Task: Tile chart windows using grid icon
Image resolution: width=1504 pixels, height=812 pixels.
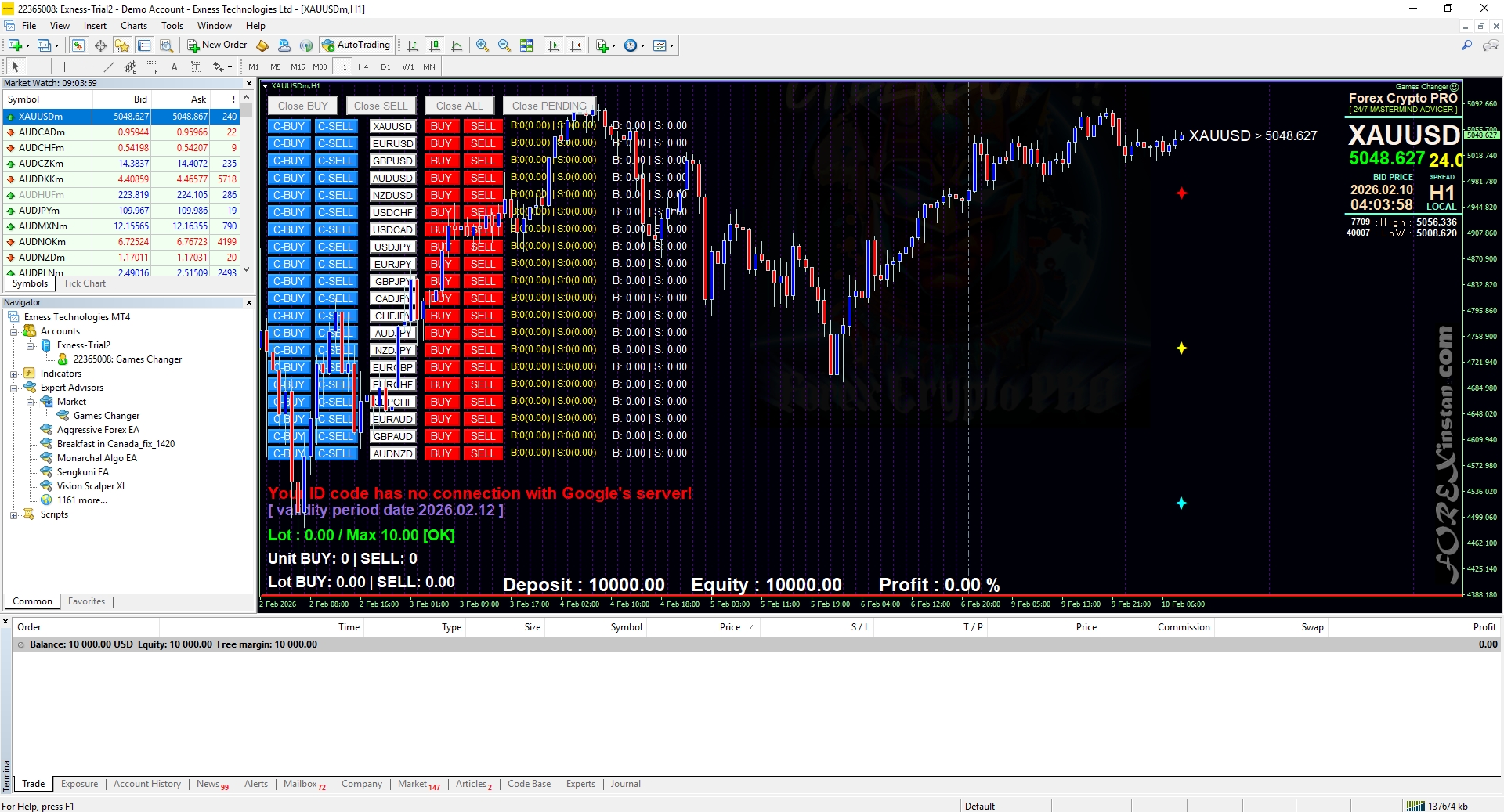Action: tap(526, 45)
